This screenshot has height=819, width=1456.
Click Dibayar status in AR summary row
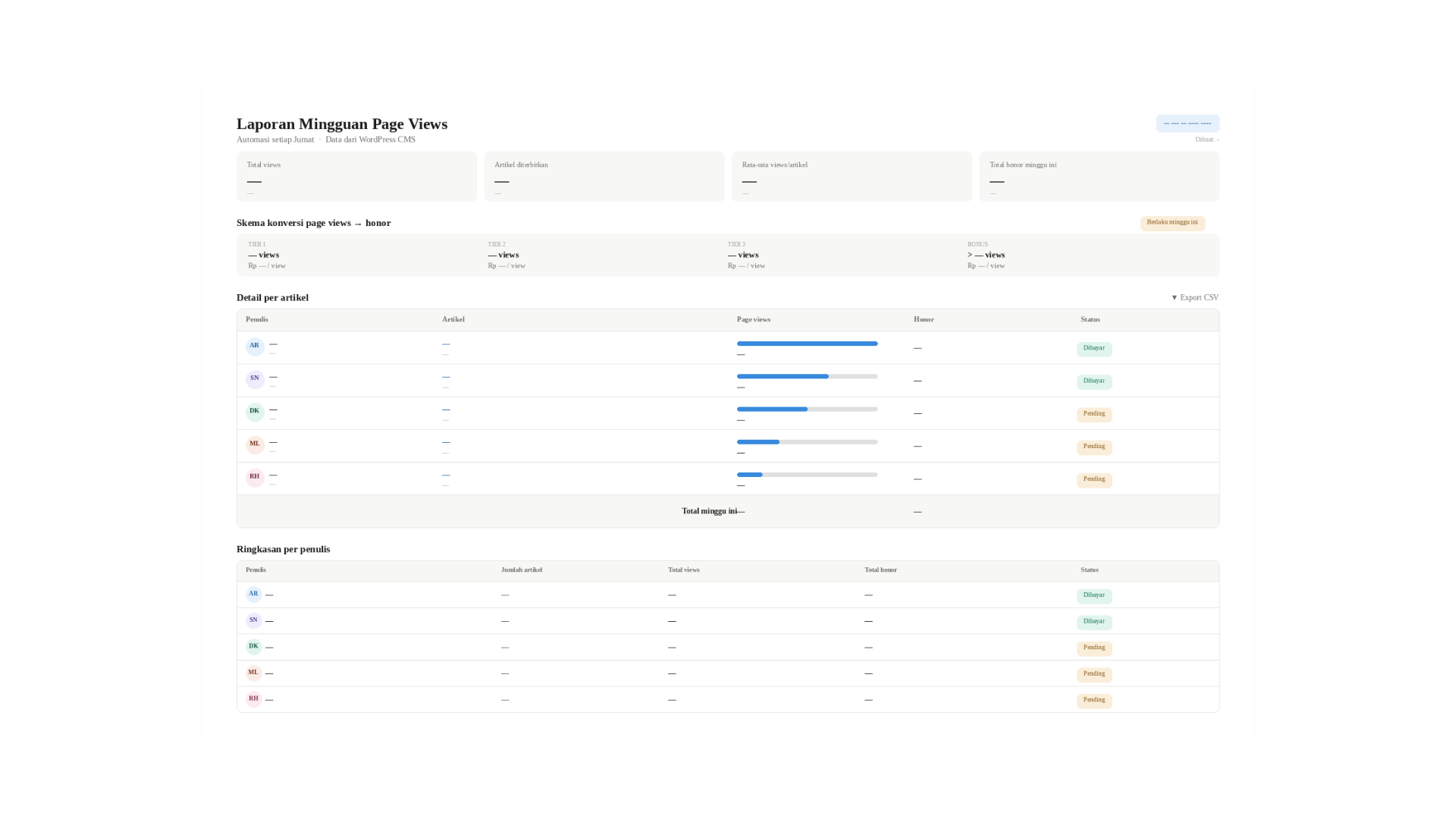tap(1094, 596)
